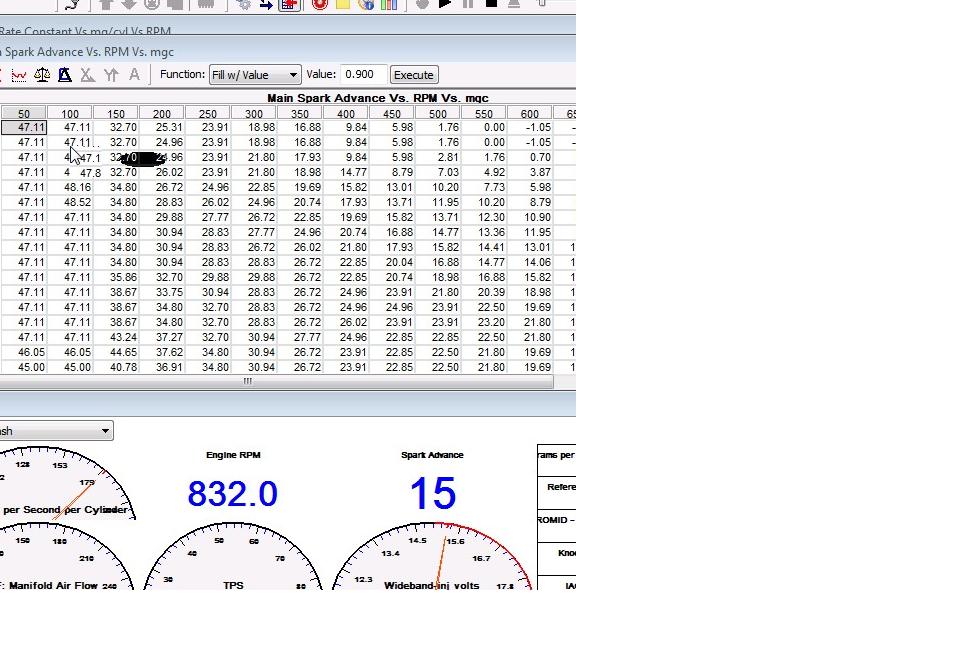
Task: Click the red circle icon in the top toolbar
Action: pyautogui.click(x=320, y=4)
